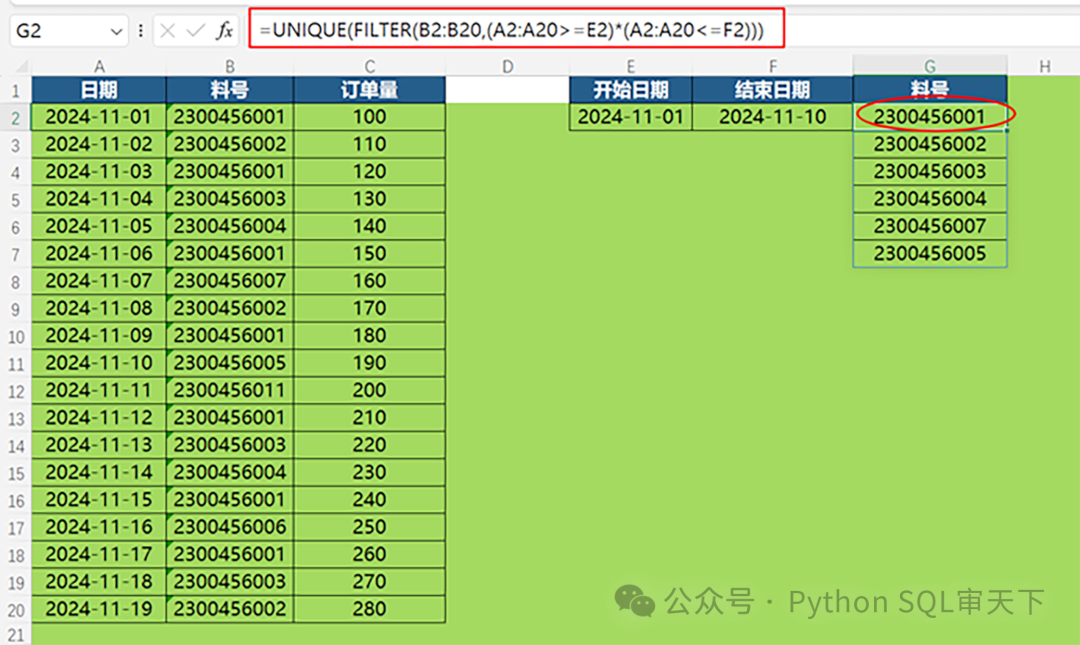This screenshot has height=645, width=1080.
Task: Click order quantity cell 100
Action: click(x=370, y=116)
